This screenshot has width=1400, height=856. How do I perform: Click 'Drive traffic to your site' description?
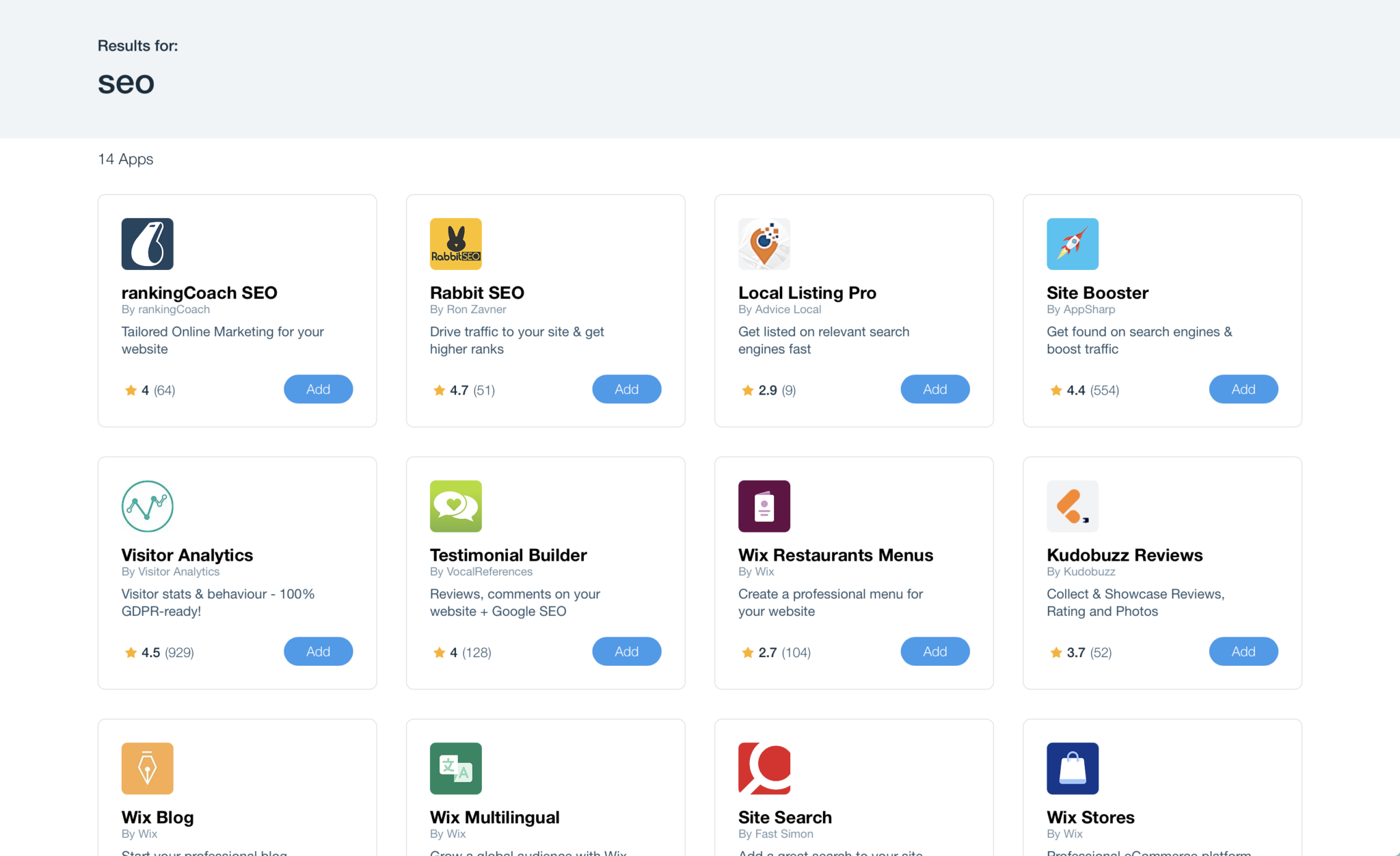click(x=517, y=340)
